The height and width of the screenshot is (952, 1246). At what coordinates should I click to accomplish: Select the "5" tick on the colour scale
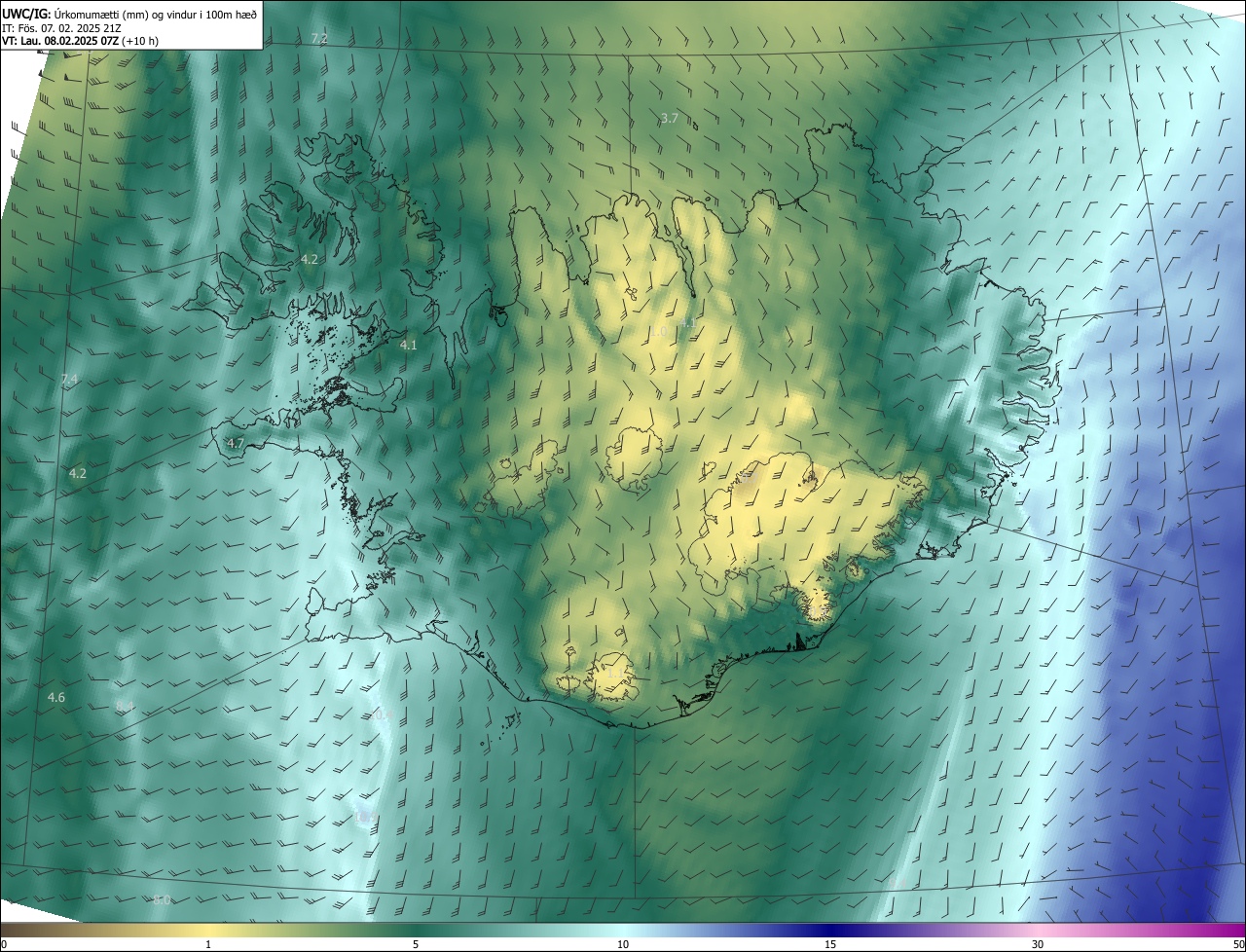416,944
